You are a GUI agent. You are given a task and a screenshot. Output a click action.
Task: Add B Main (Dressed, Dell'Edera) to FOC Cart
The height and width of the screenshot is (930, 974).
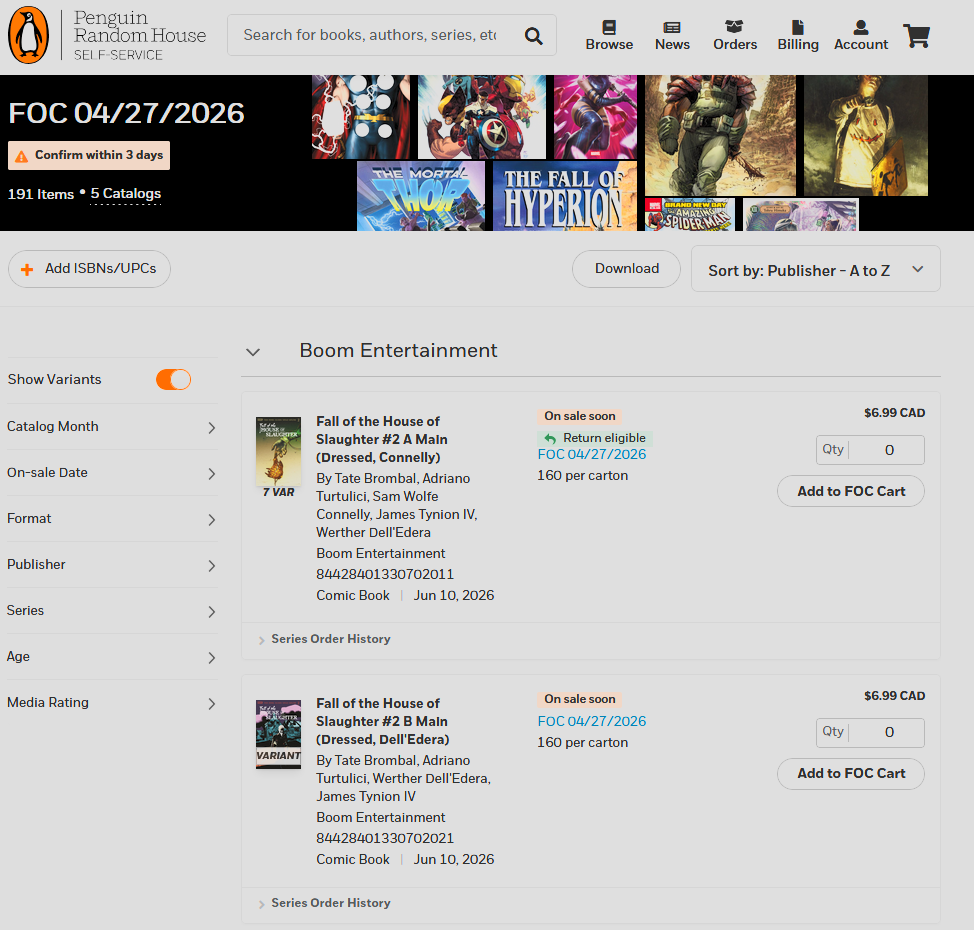point(850,773)
